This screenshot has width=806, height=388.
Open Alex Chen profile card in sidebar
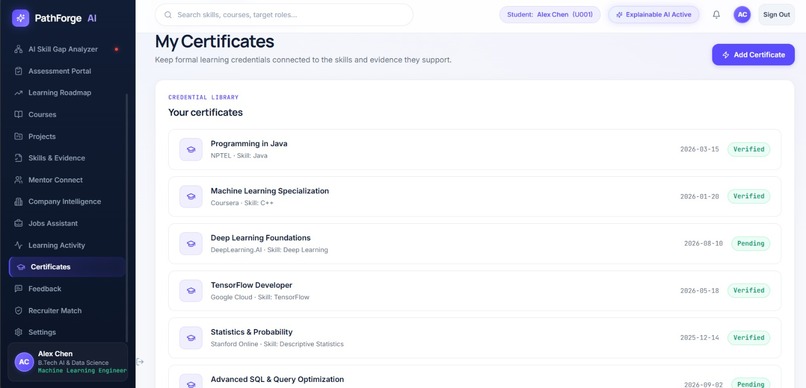(x=68, y=362)
